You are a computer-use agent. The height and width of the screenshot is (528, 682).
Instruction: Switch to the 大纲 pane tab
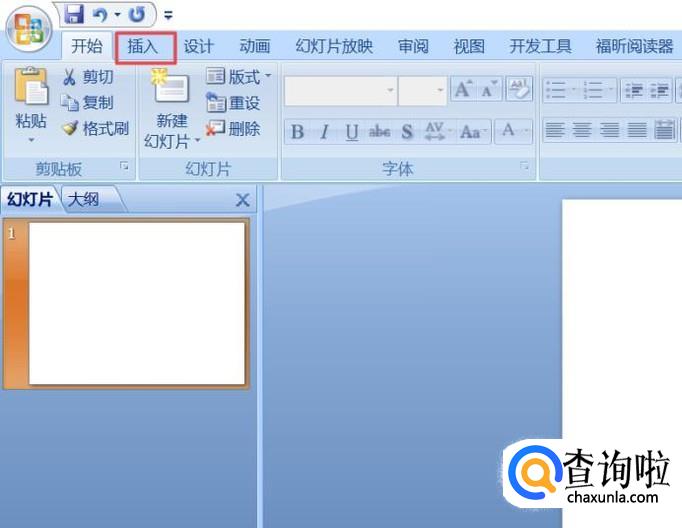click(84, 200)
